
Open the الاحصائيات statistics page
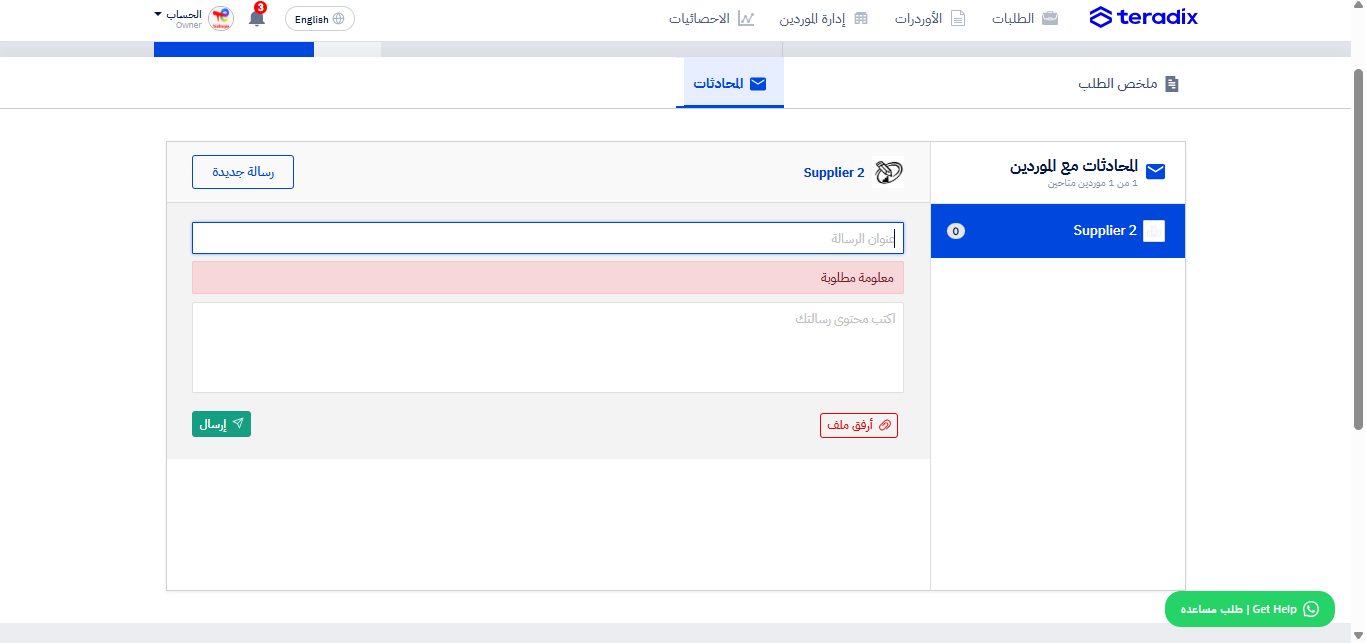click(712, 18)
